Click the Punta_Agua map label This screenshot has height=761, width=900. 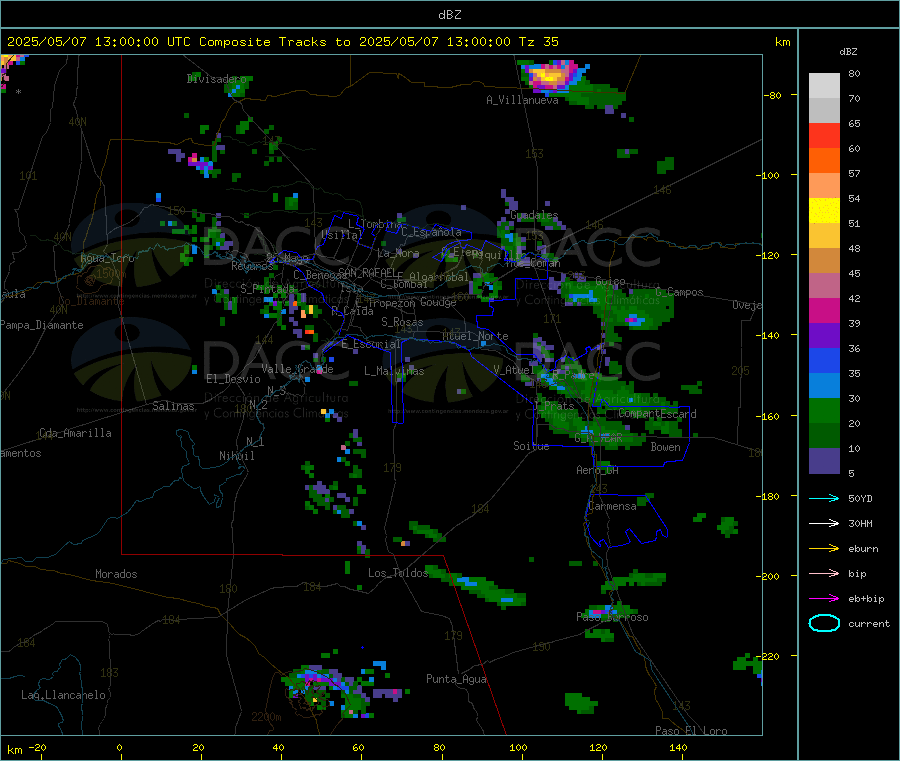[x=456, y=679]
